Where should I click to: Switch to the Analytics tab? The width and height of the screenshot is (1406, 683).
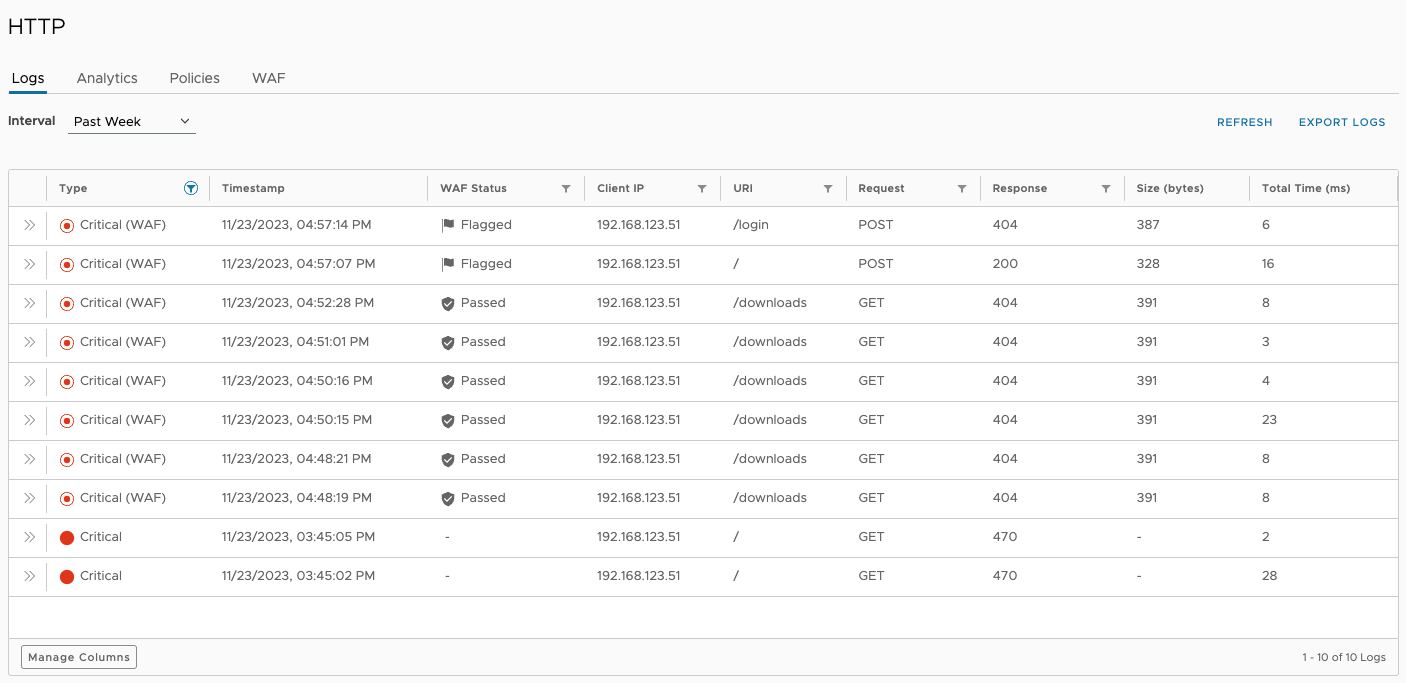click(x=107, y=78)
